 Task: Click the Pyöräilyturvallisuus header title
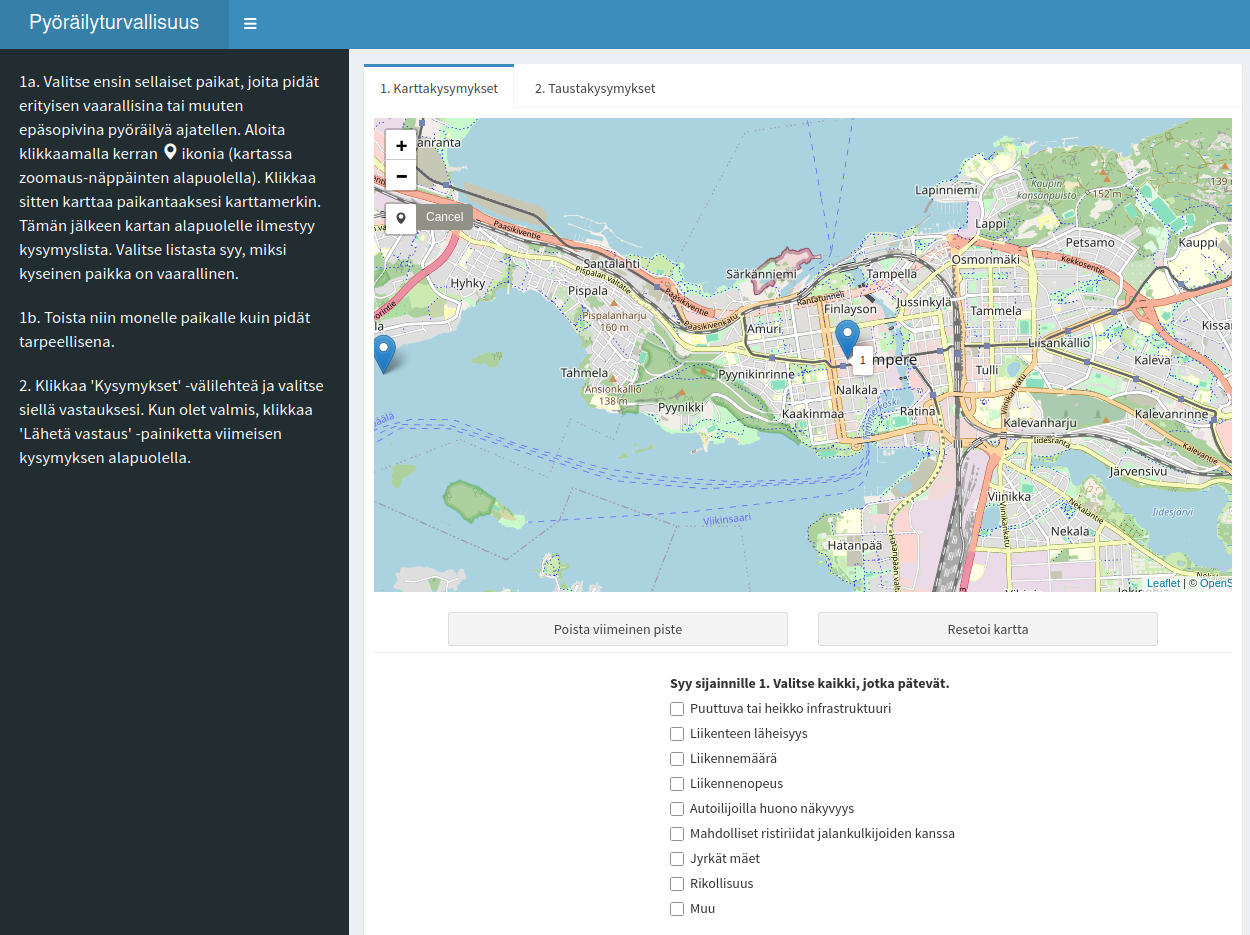114,23
